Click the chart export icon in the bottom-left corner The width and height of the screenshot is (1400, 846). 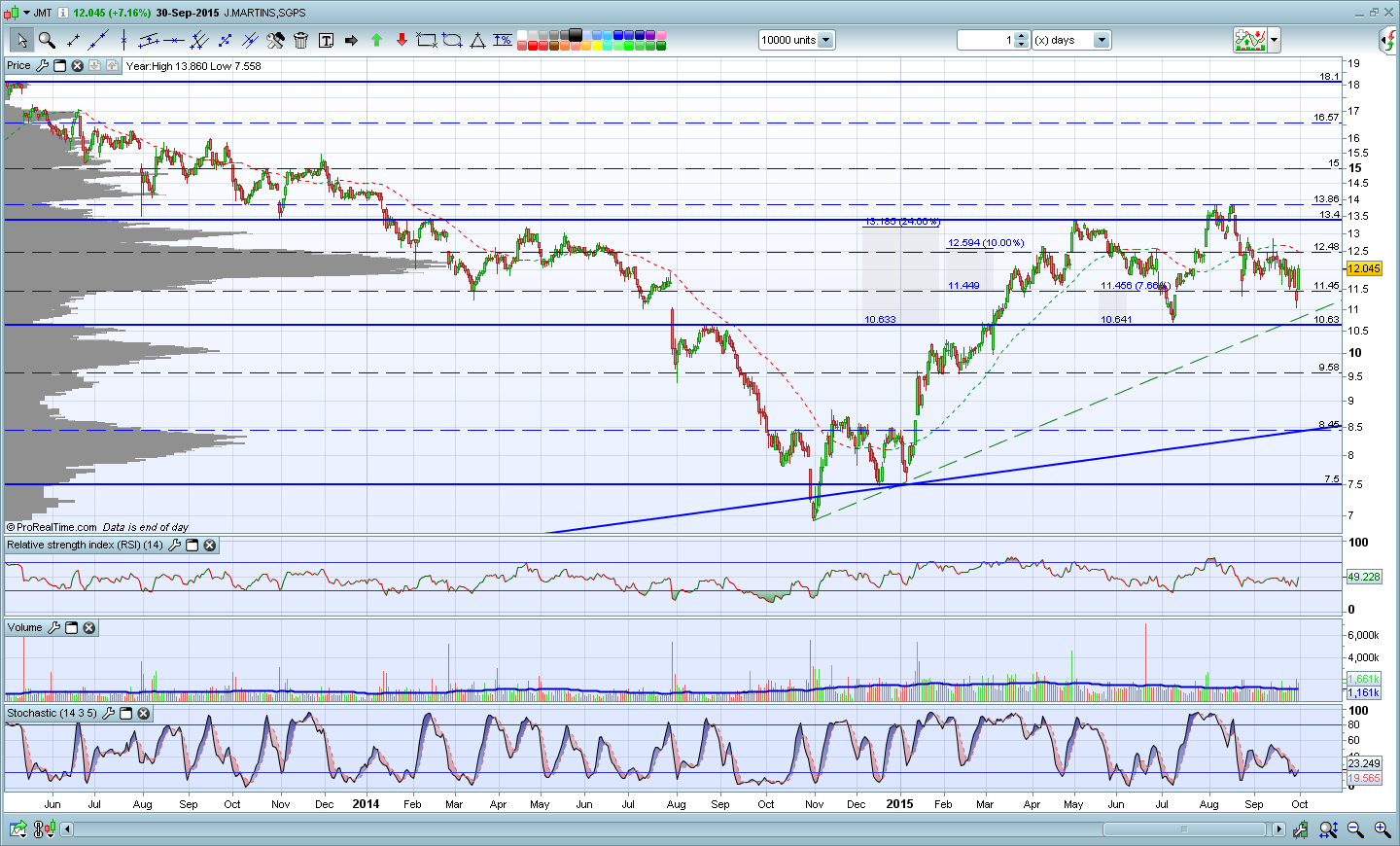point(18,829)
